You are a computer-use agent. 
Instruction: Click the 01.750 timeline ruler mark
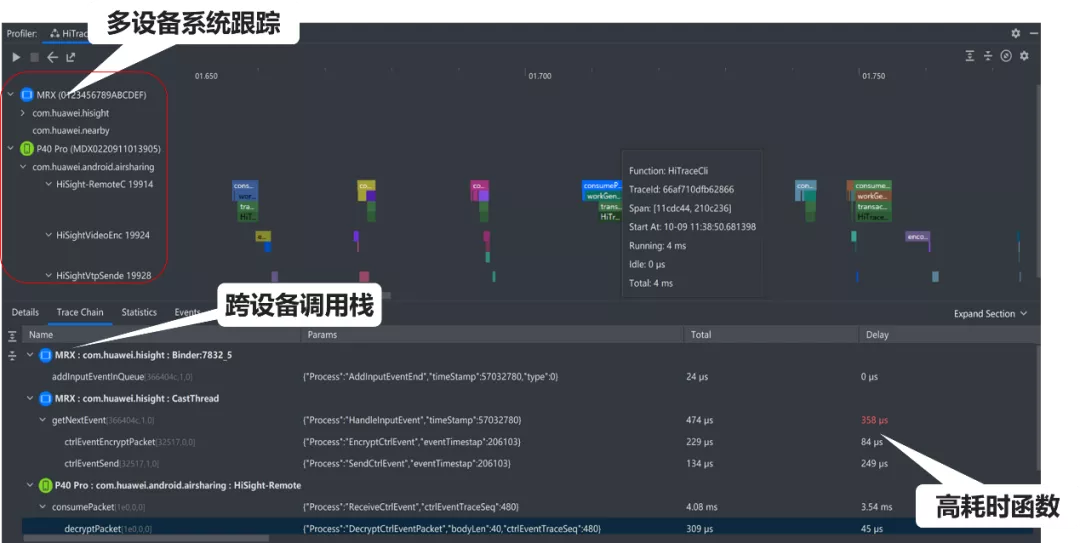(873, 76)
